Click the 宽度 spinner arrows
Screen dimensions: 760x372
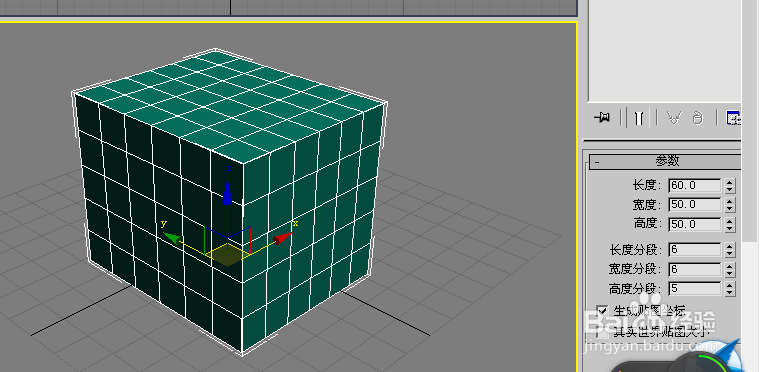pyautogui.click(x=730, y=205)
